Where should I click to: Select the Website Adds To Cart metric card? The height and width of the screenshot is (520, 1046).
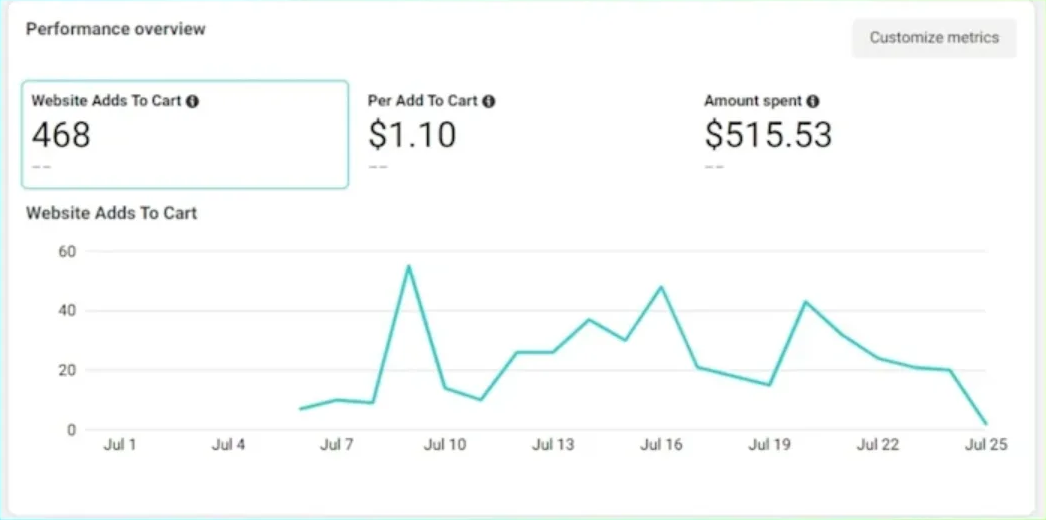[185, 135]
